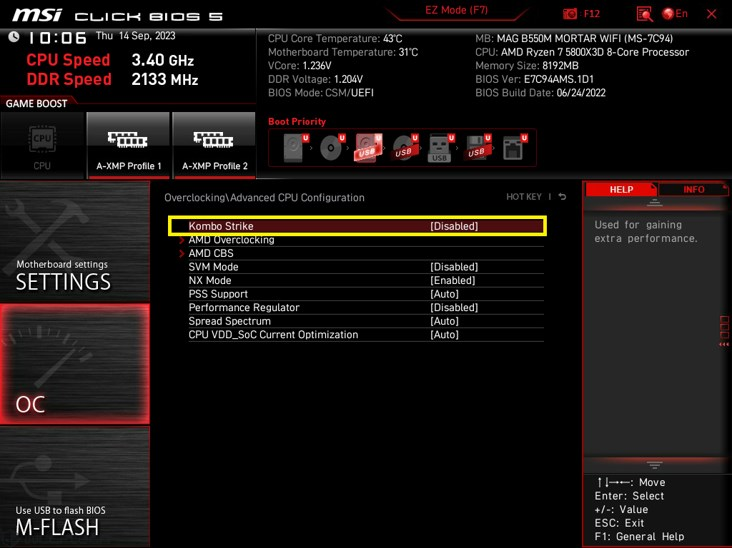The width and height of the screenshot is (732, 548).
Task: Click the Boot Priority heading
Action: [x=297, y=121]
